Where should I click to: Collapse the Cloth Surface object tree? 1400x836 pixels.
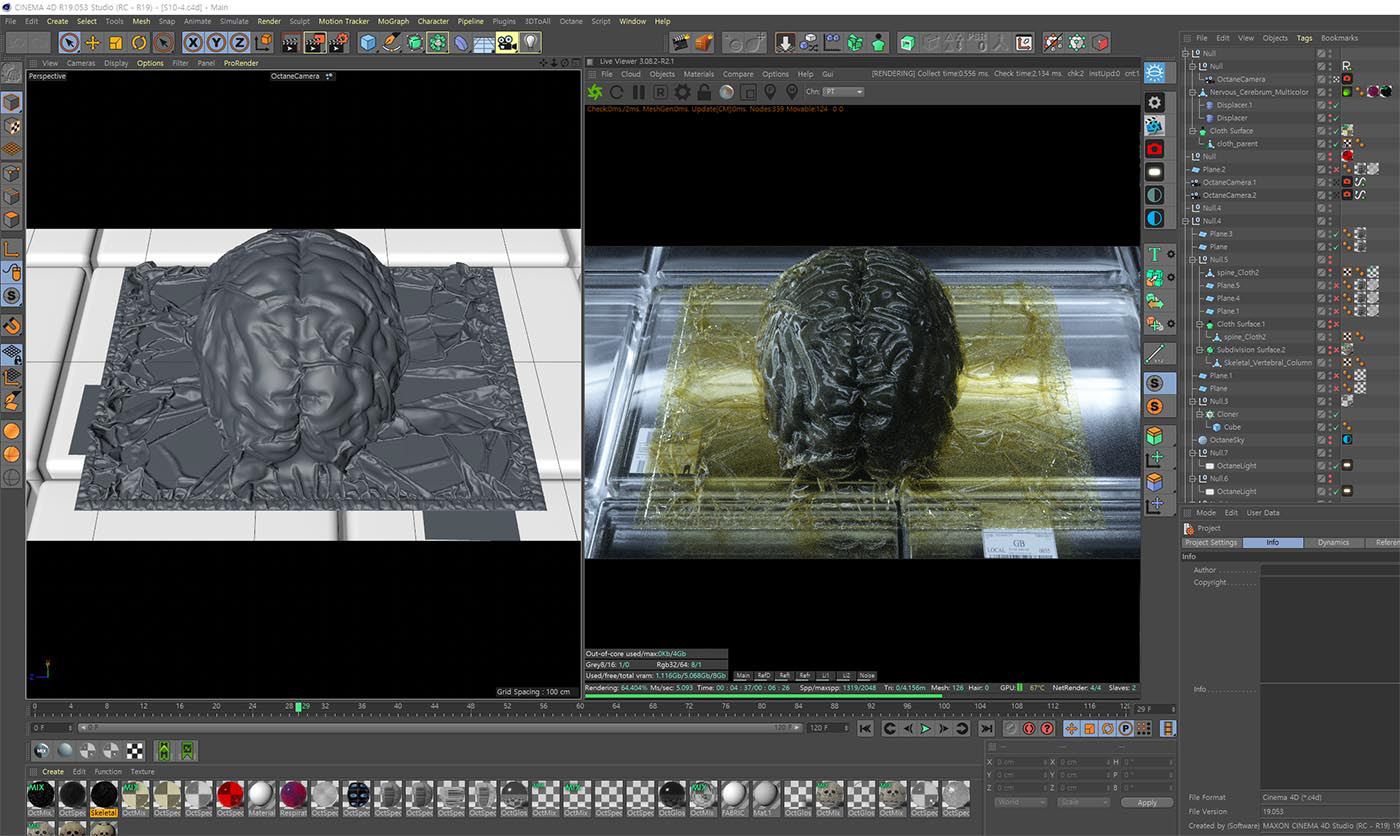1191,131
